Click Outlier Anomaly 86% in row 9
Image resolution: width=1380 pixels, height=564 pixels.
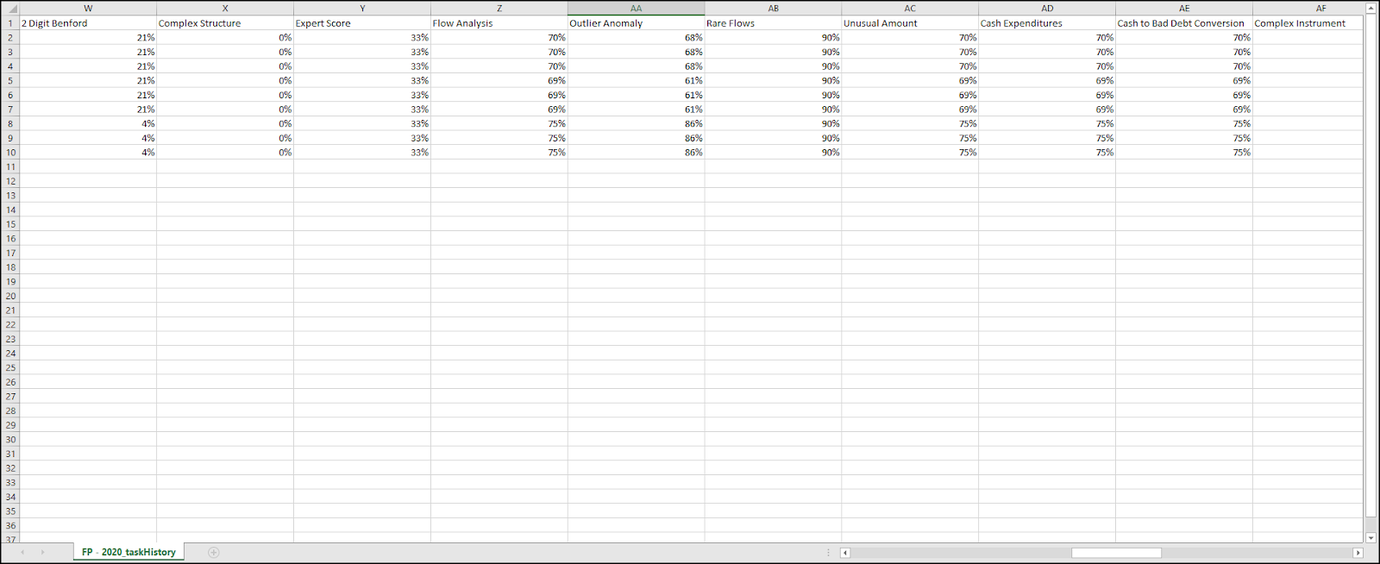click(636, 138)
